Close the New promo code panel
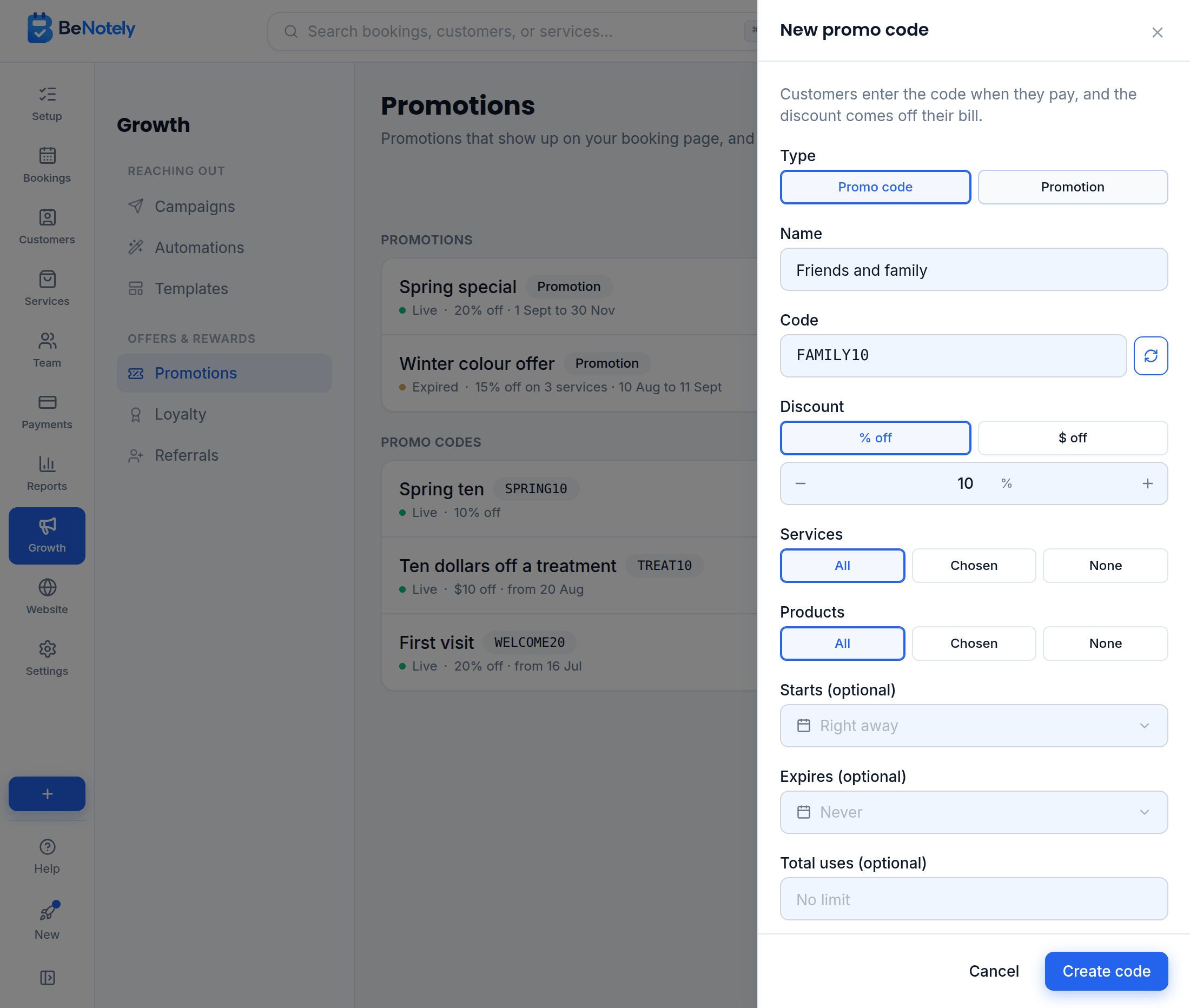This screenshot has height=1008, width=1190. pos(1157,32)
